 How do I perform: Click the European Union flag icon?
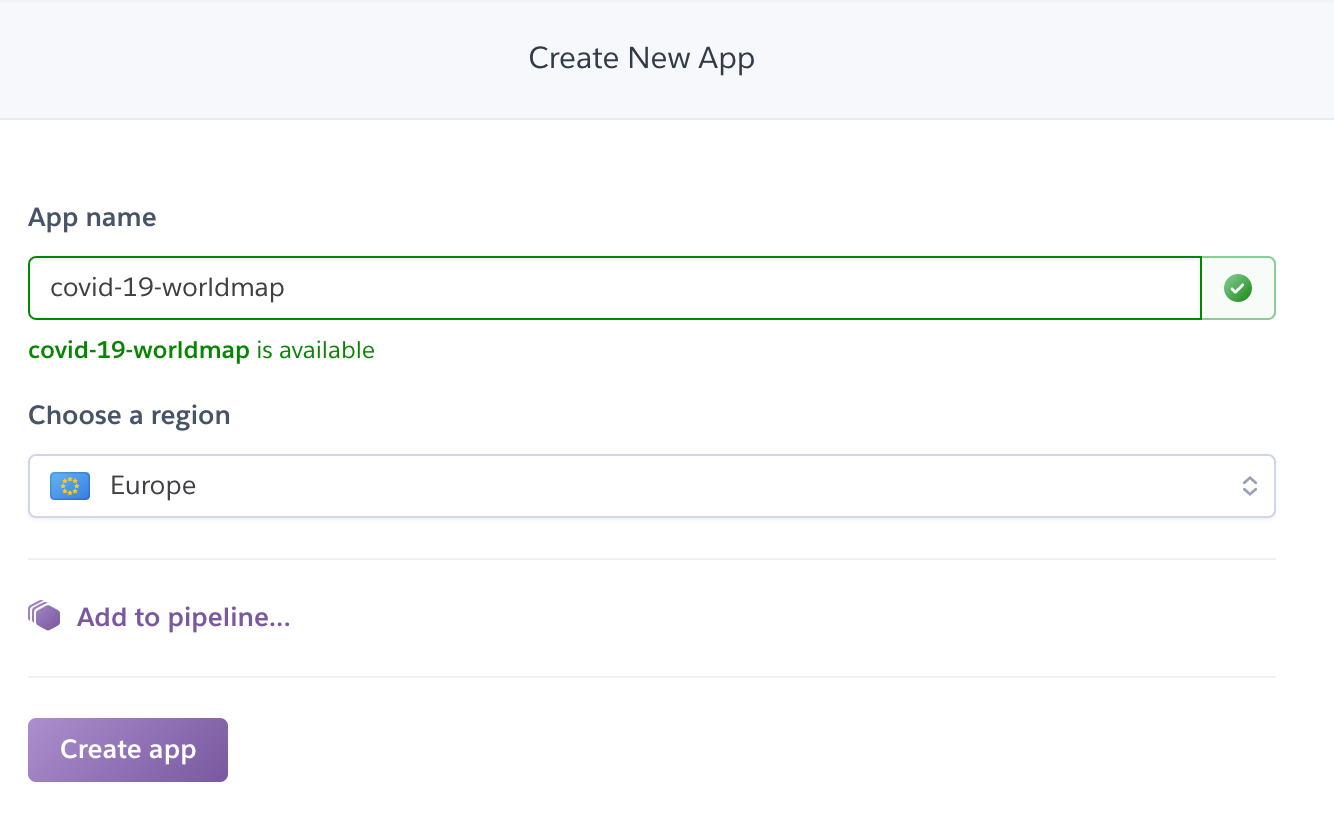tap(70, 486)
